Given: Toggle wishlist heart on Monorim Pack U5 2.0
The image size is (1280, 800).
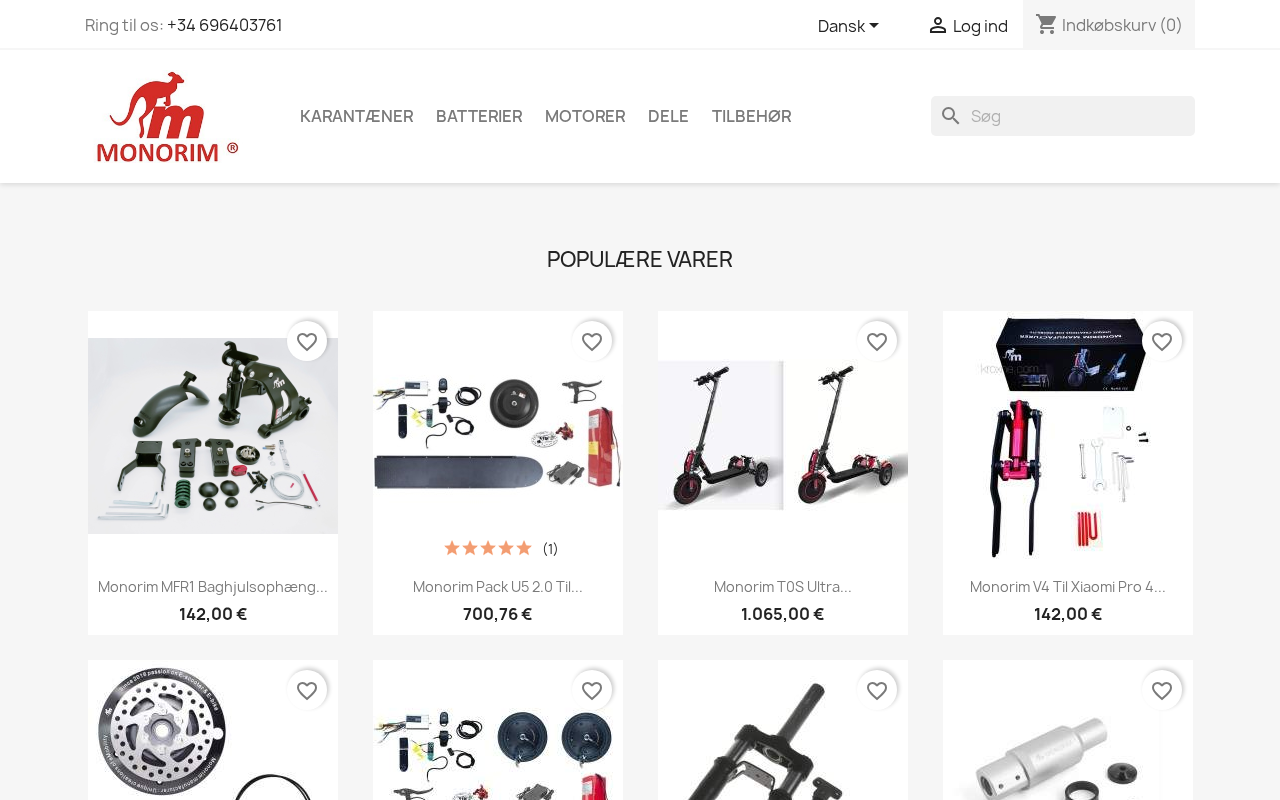Looking at the screenshot, I should (592, 341).
